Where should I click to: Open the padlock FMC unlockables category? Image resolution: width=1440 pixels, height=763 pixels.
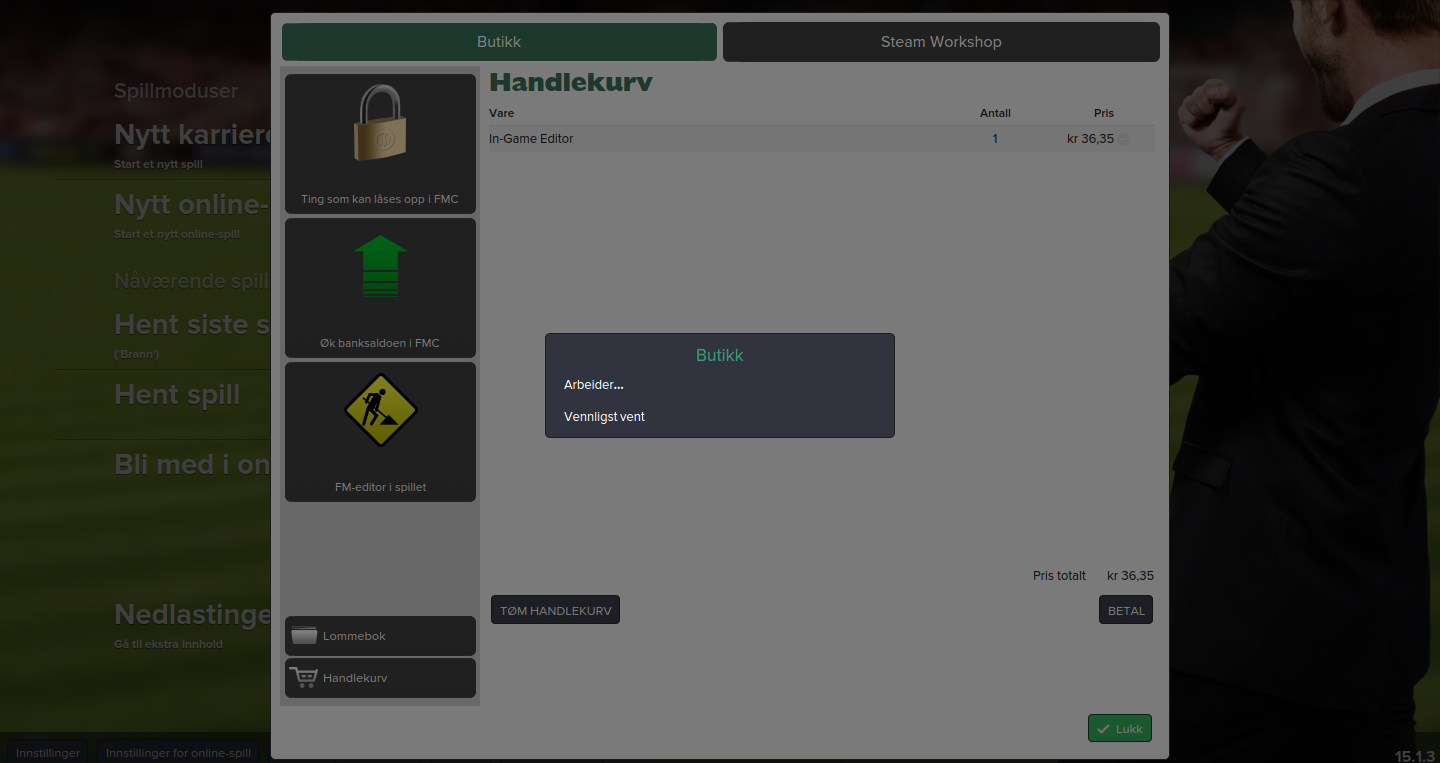[x=380, y=143]
